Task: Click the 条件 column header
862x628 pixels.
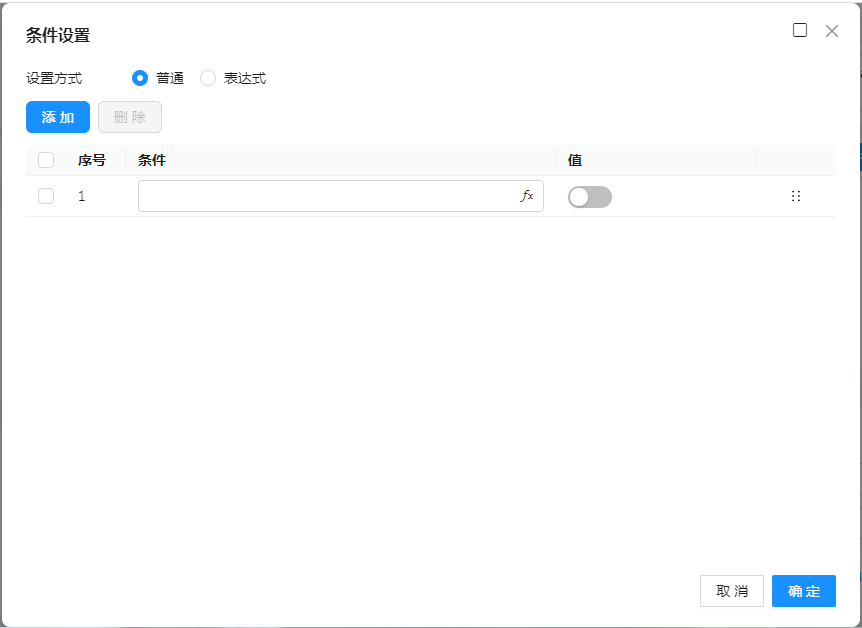Action: tap(152, 160)
